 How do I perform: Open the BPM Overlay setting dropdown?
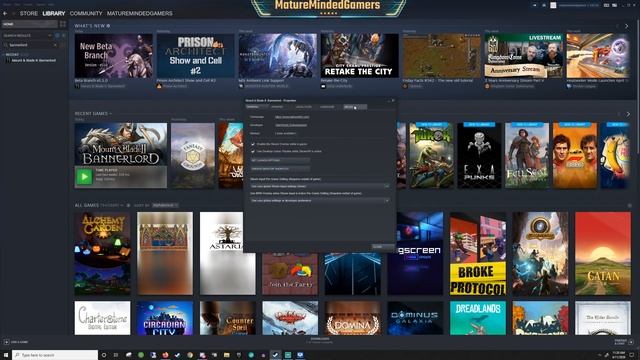(320, 201)
